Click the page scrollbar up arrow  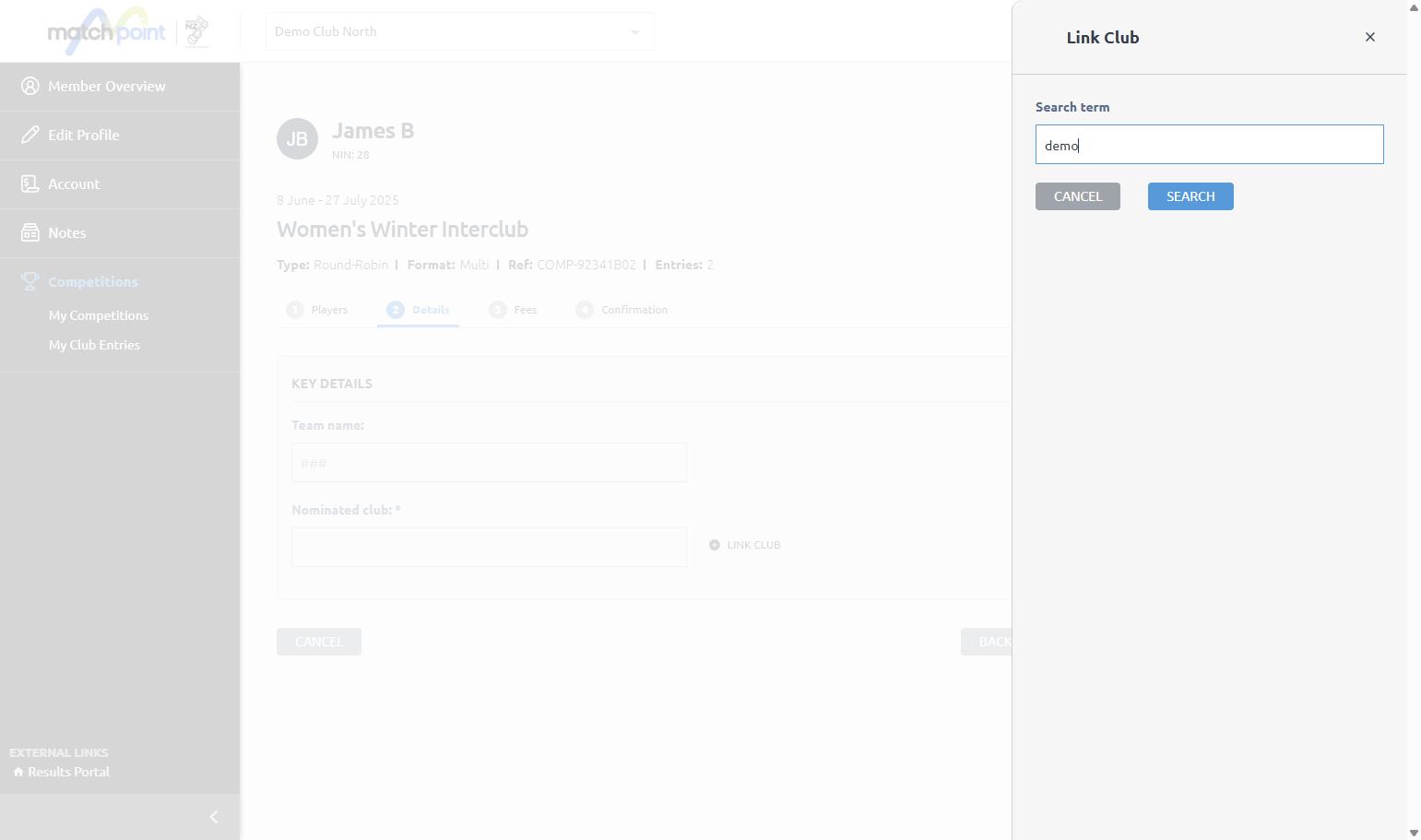1414,7
